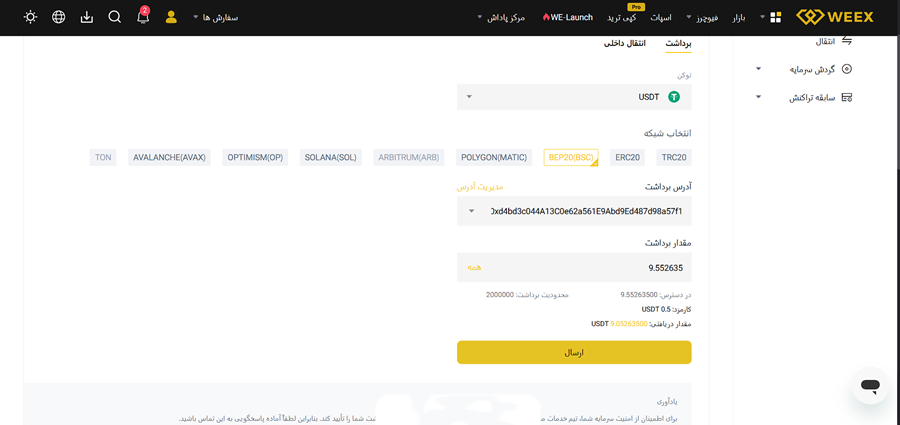Viewport: 900px width, 425px height.
Task: Open the apps grid icon
Action: click(x=775, y=17)
